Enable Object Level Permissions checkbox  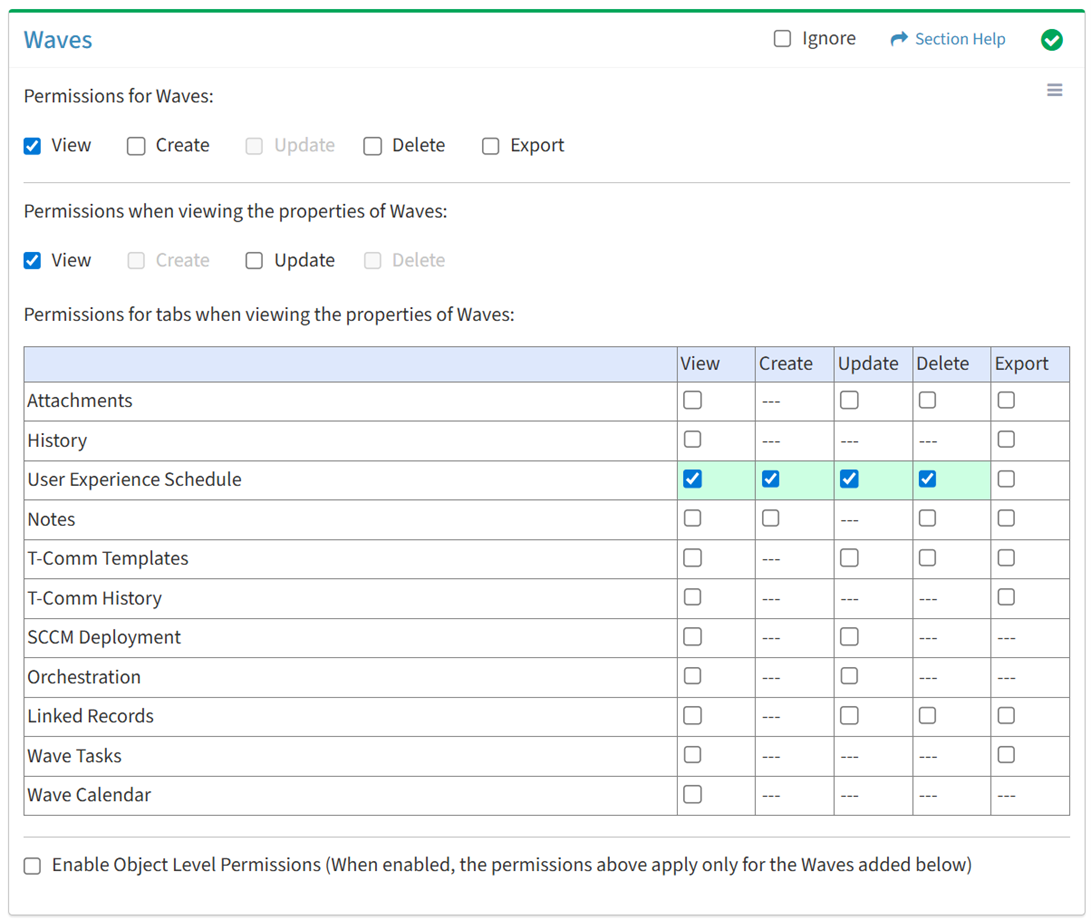pyautogui.click(x=33, y=866)
